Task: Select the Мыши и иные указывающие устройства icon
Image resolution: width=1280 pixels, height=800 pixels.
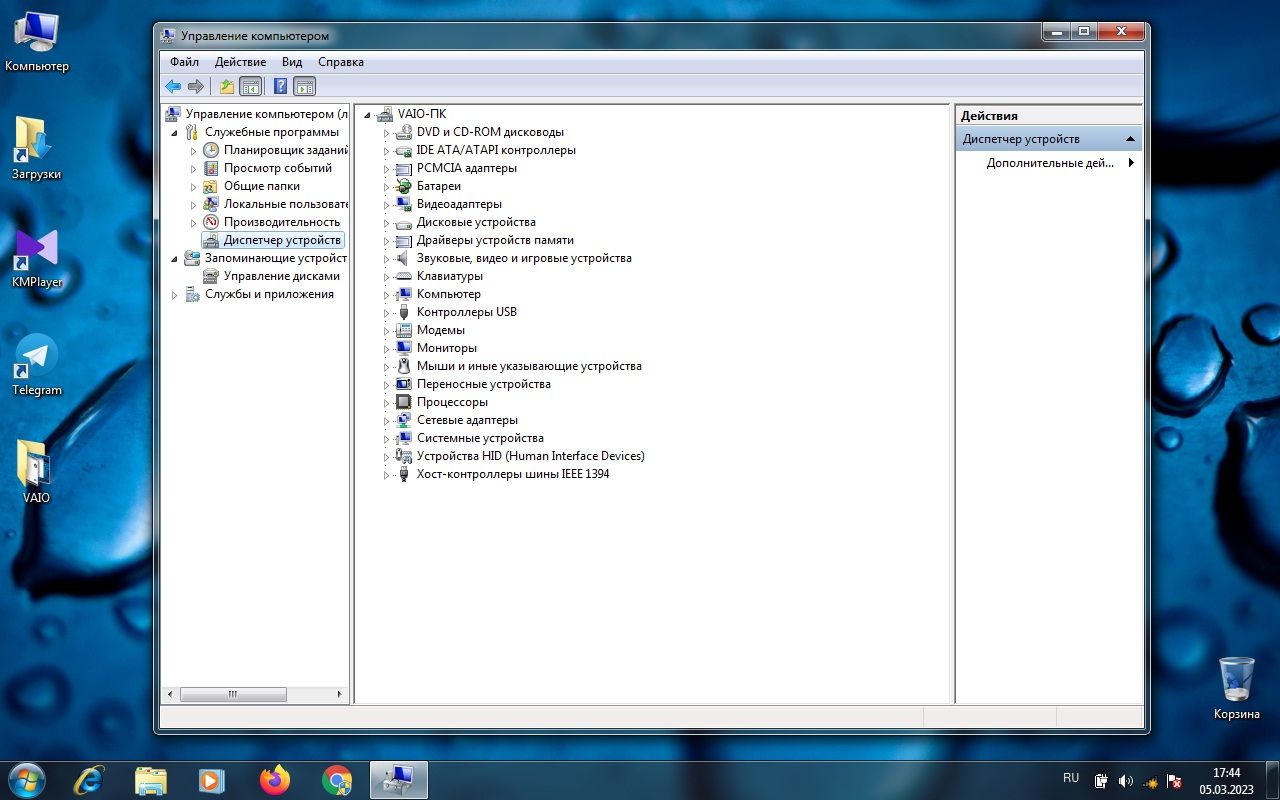Action: point(404,366)
